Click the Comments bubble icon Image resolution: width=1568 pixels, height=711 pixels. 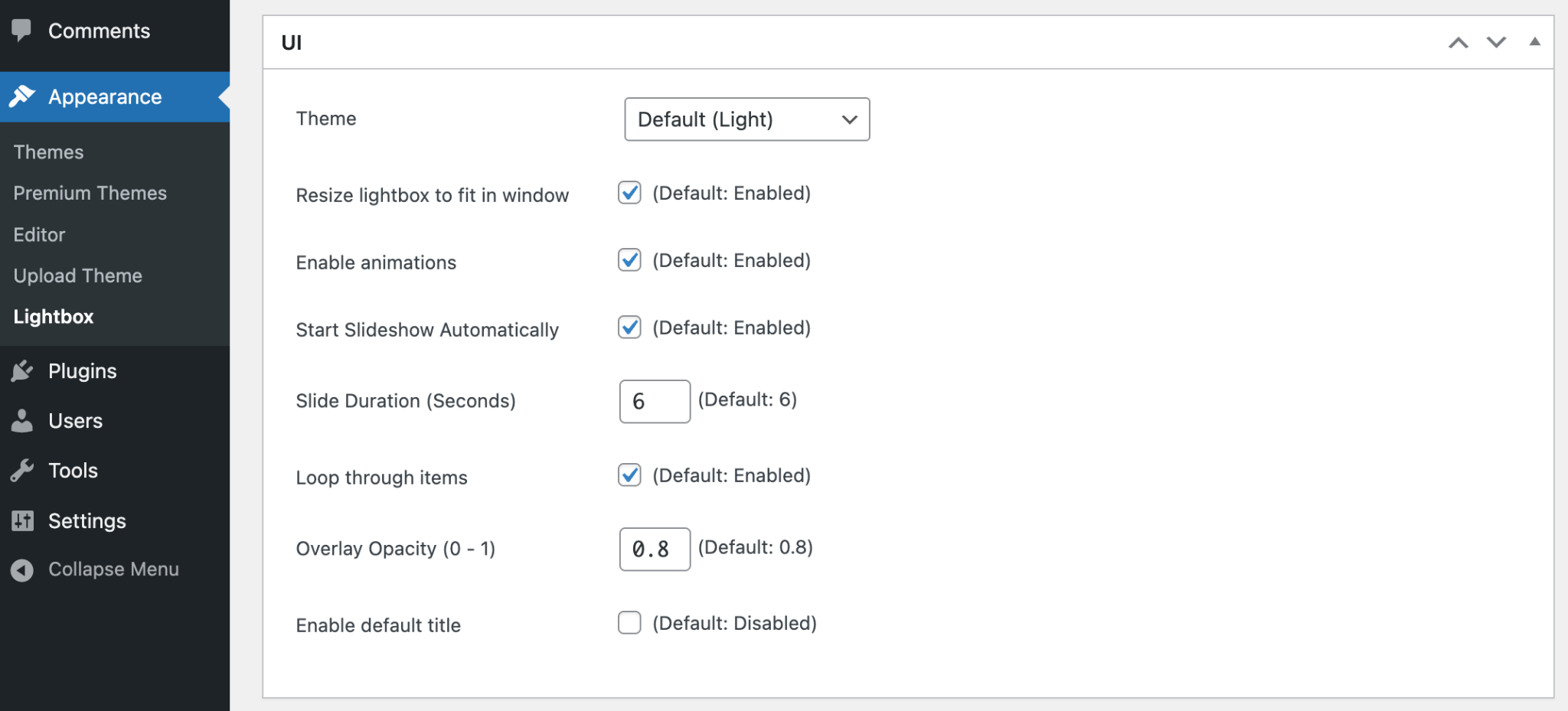pos(22,30)
